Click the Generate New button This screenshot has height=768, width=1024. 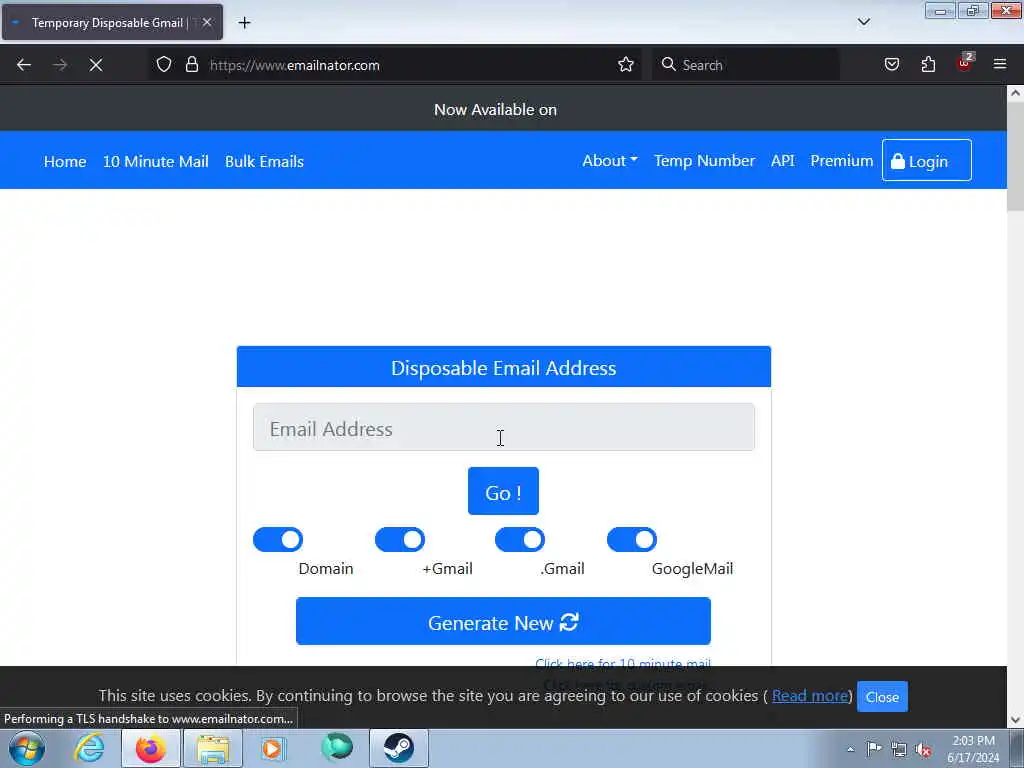[503, 621]
